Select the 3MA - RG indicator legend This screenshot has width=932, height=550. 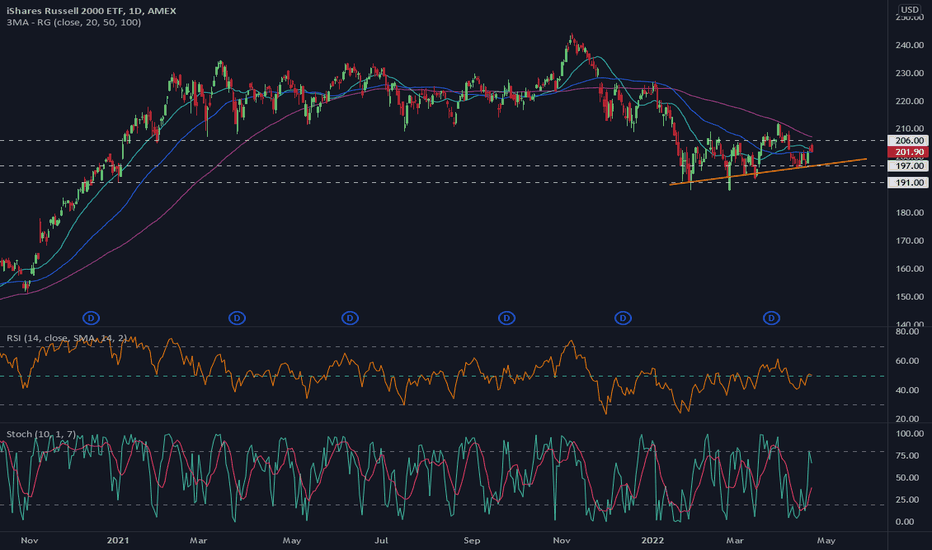pos(74,23)
